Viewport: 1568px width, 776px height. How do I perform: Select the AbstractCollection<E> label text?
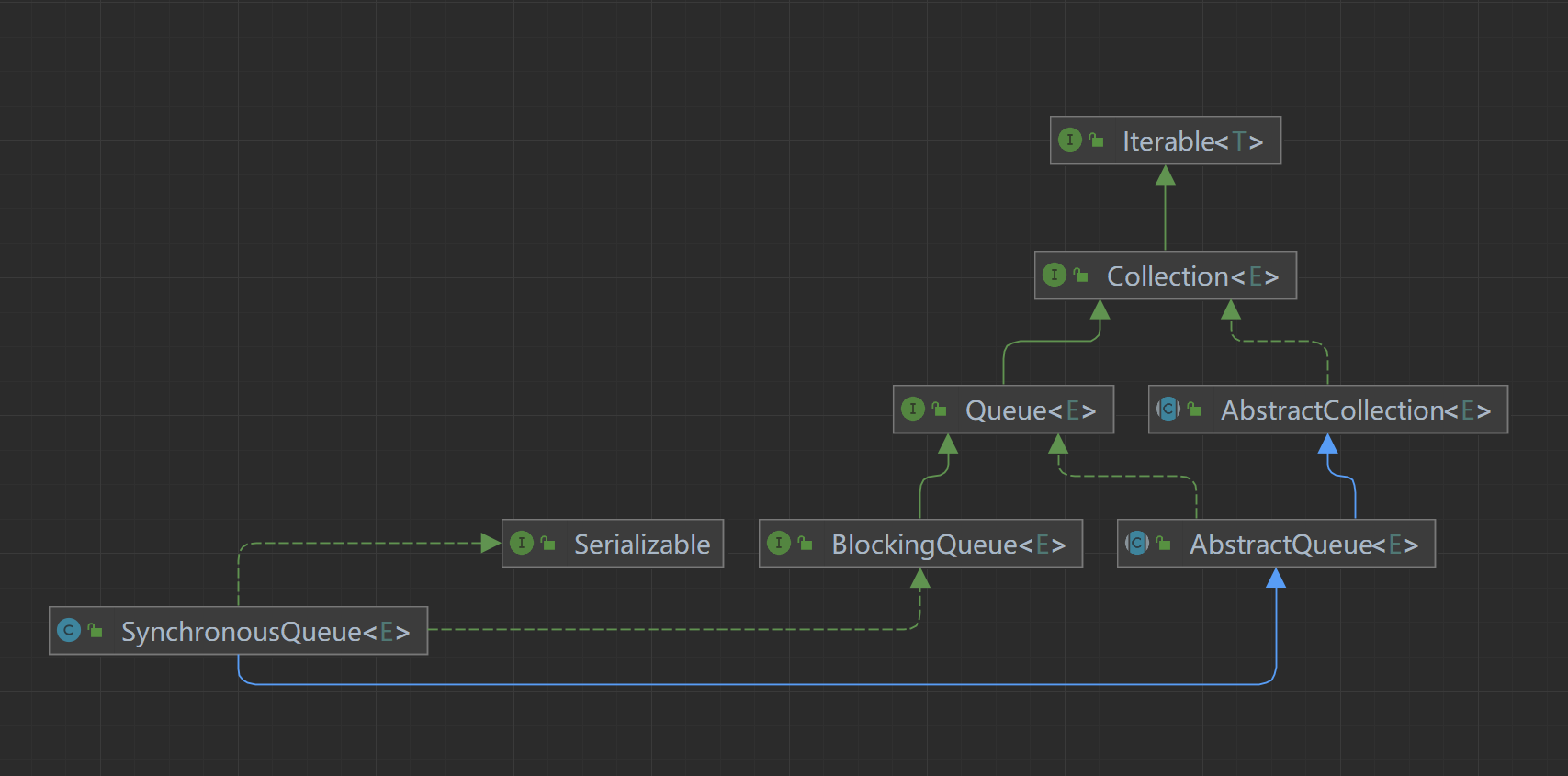[x=1356, y=410]
